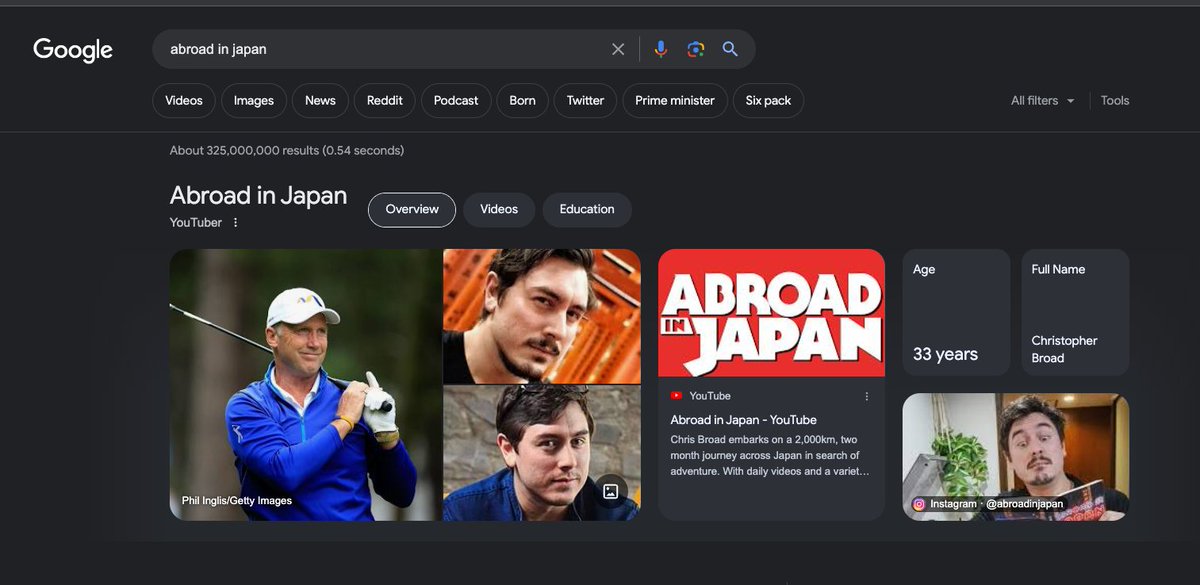
Task: Open the golfer photo by Phil Inglis/Getty Images
Action: (x=305, y=385)
